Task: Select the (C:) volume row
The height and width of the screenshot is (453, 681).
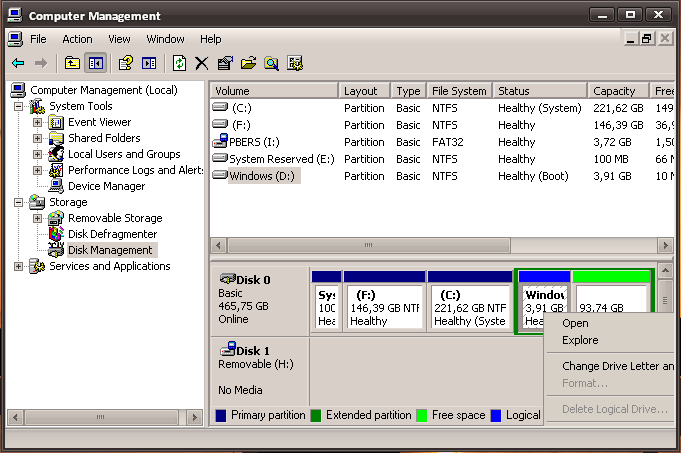Action: 442,108
